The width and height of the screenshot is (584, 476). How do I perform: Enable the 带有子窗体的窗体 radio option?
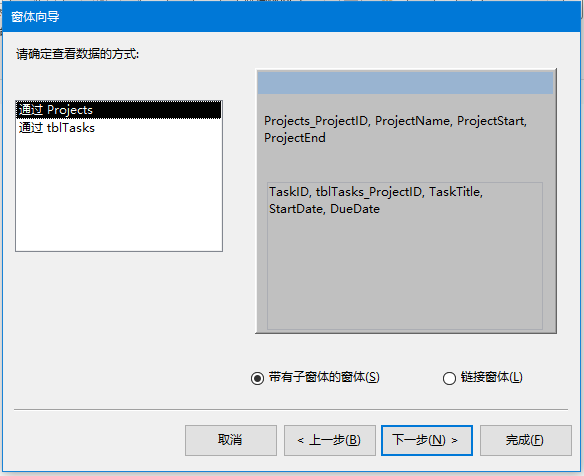257,378
